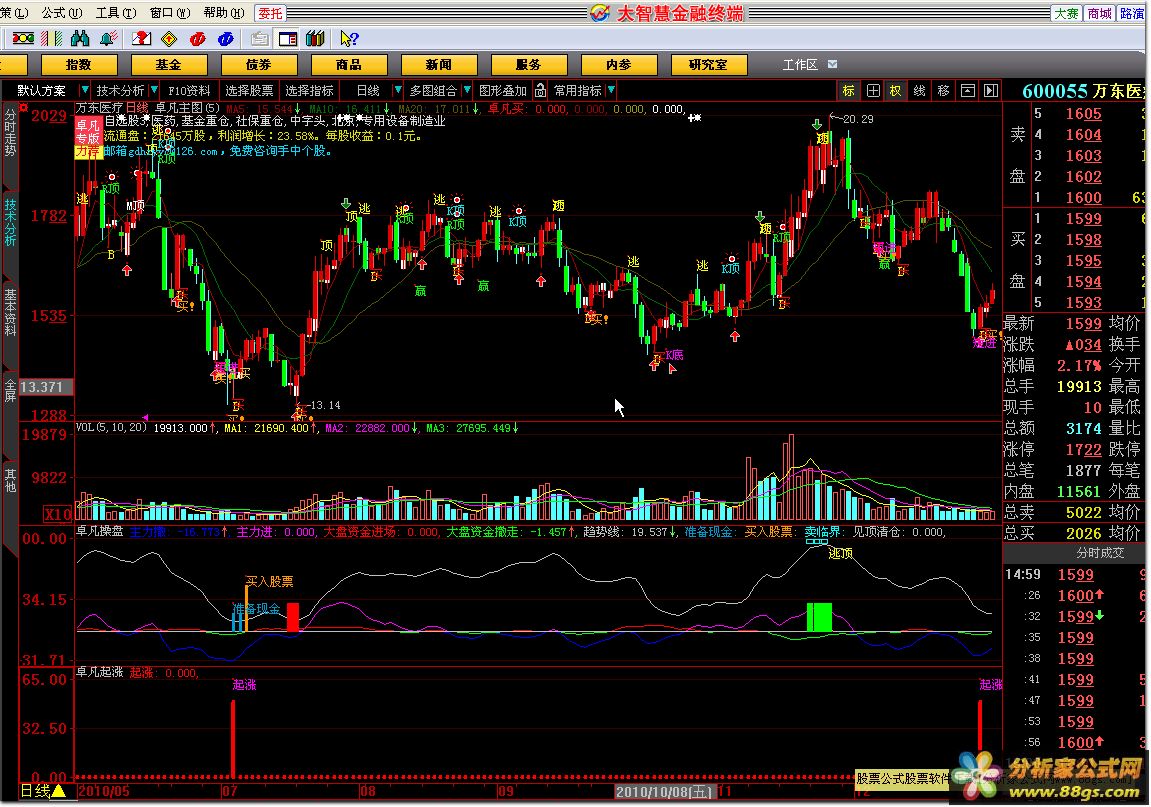This screenshot has height=807, width=1151.
Task: Click the 大赛 link button
Action: [1067, 13]
